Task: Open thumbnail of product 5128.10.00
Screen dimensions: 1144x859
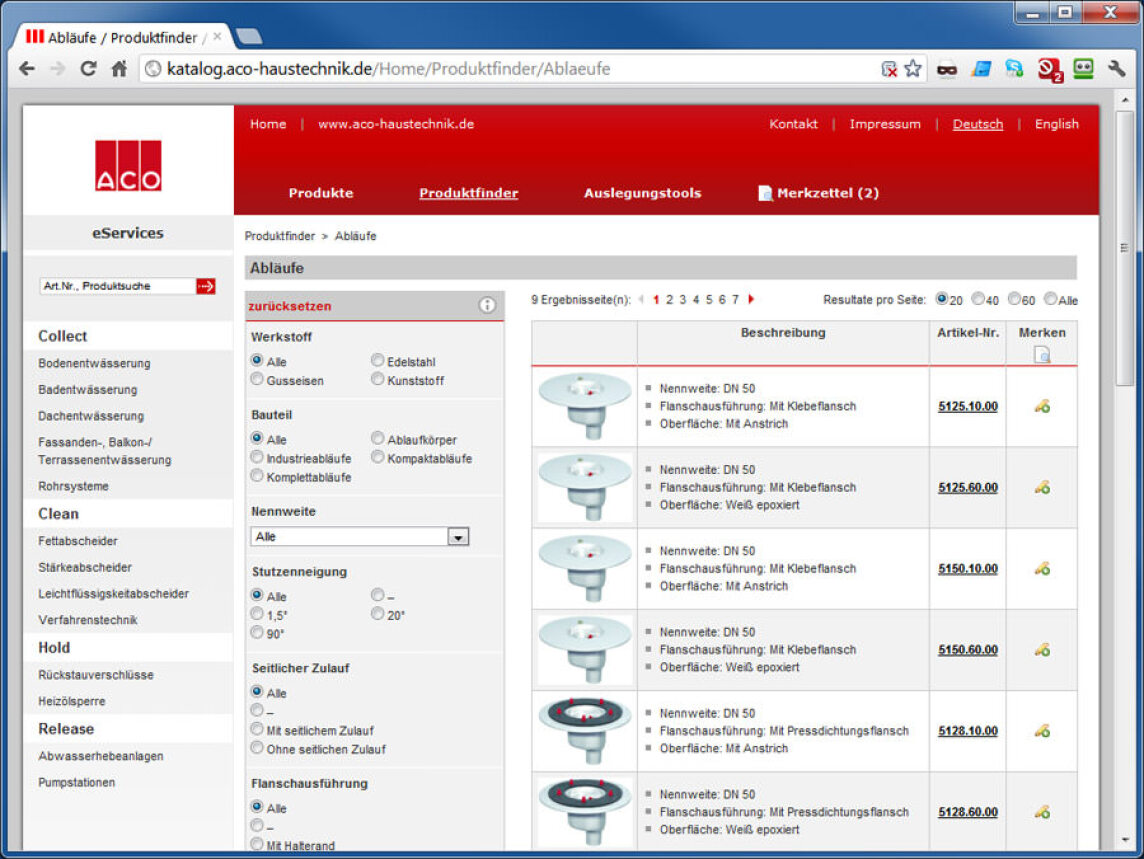Action: point(584,731)
